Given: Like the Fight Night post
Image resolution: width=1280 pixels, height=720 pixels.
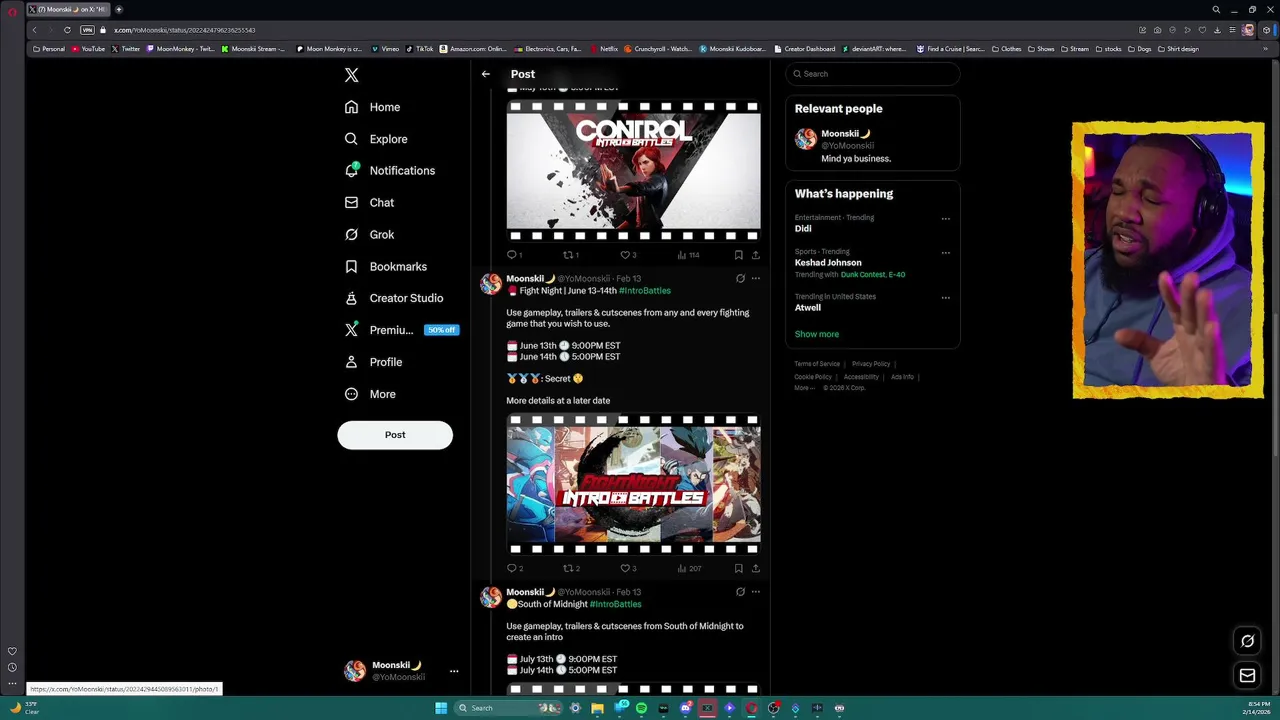Looking at the screenshot, I should (x=628, y=569).
